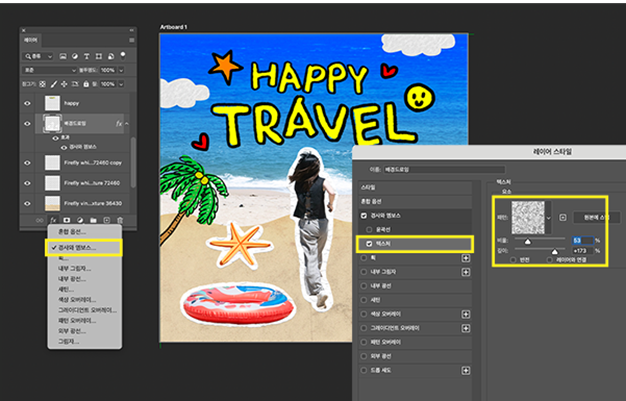Open the layer filter type dropdown

[38, 56]
